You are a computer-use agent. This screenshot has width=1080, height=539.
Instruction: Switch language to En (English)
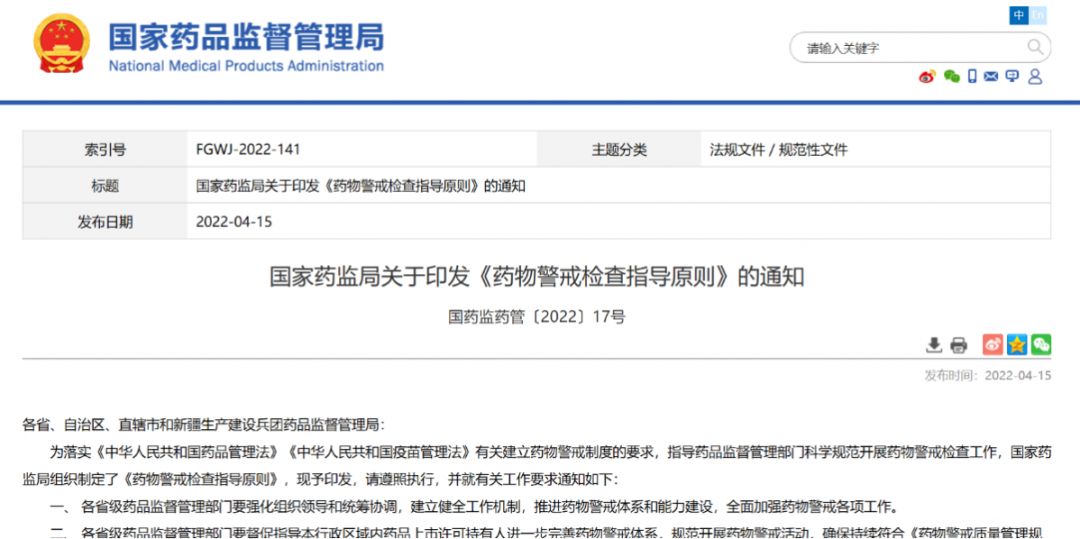(x=1039, y=15)
